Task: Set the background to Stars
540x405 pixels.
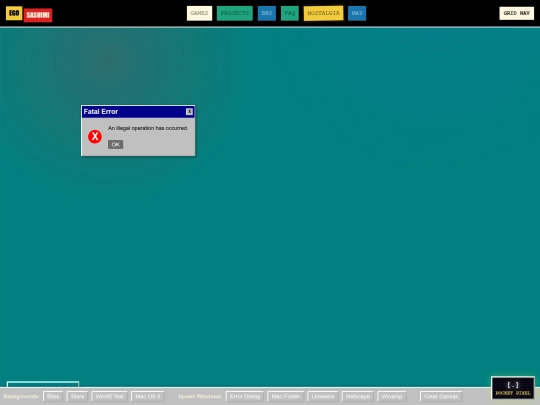Action: (x=77, y=396)
